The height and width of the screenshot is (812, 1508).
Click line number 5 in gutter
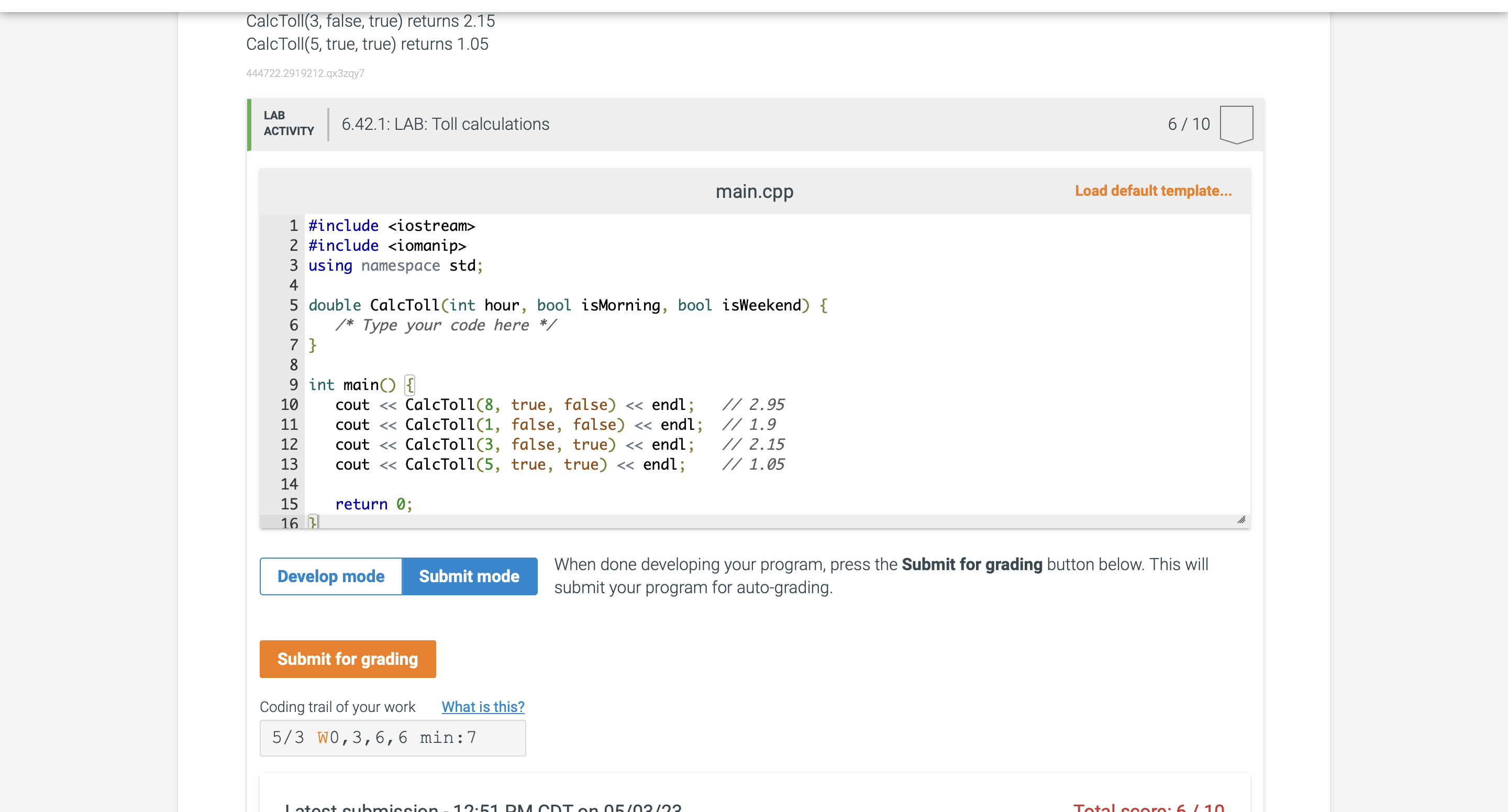pos(293,305)
